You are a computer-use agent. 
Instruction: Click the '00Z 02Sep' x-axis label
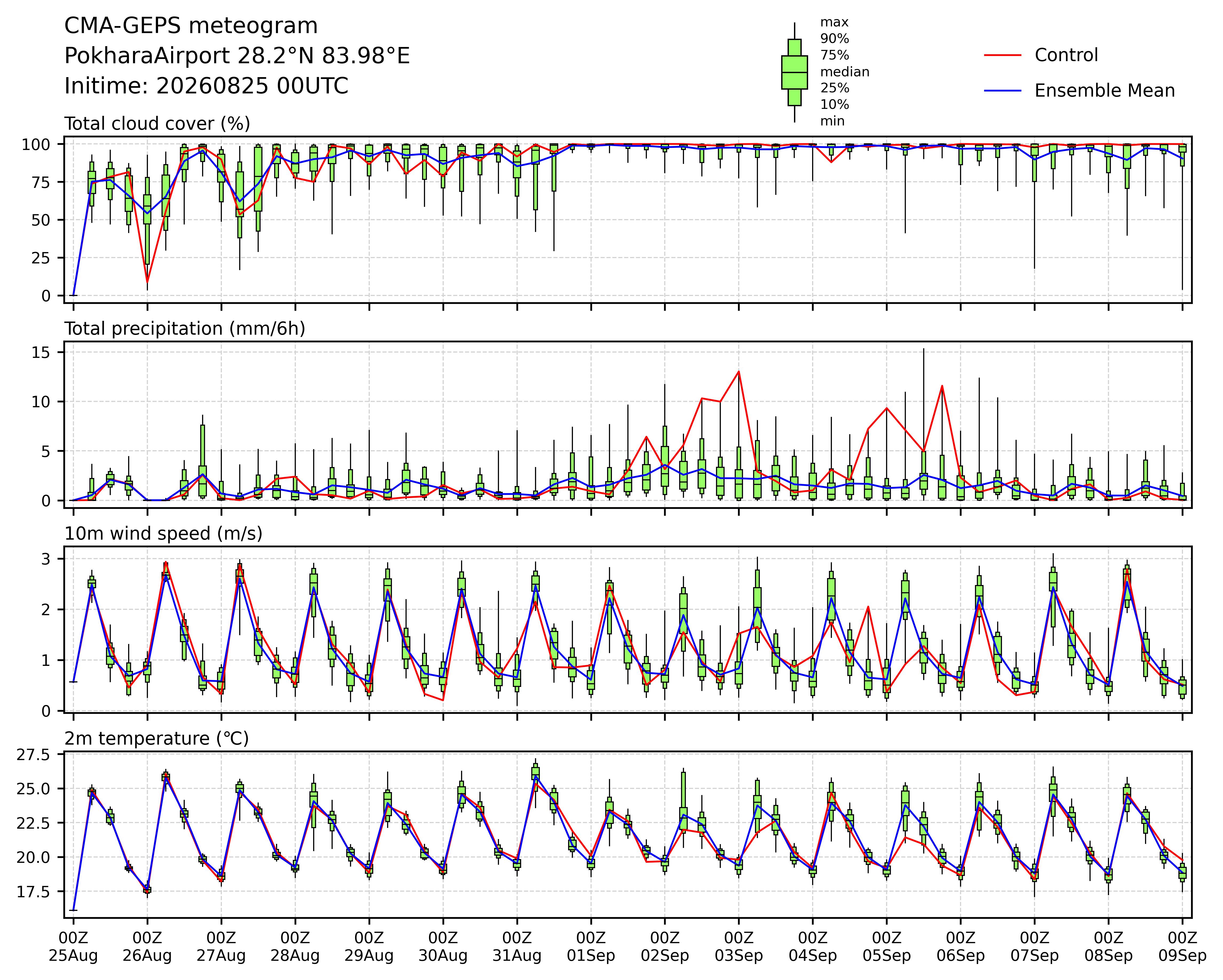[x=665, y=947]
